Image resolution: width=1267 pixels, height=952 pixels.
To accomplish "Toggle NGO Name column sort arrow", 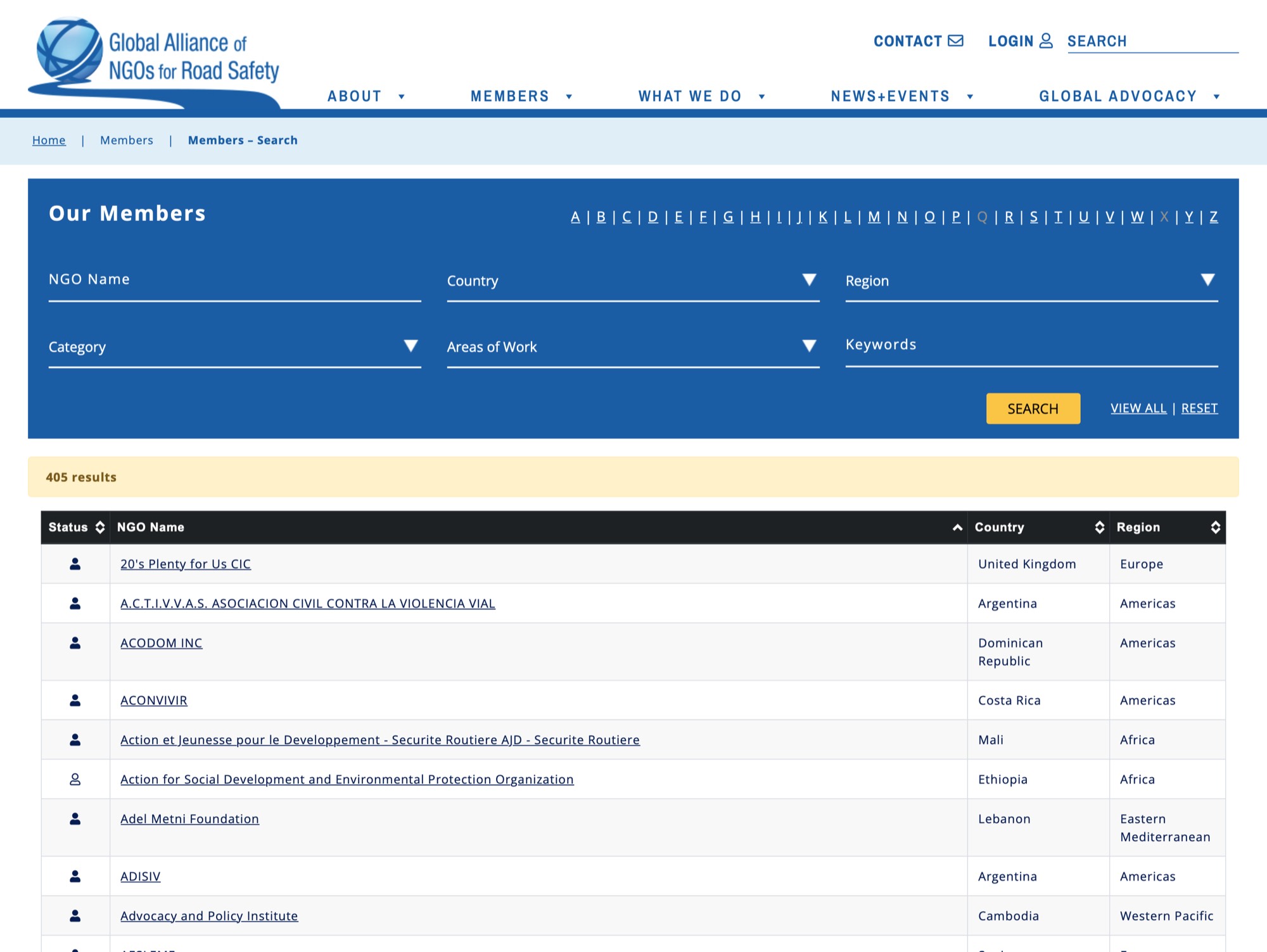I will coord(957,527).
